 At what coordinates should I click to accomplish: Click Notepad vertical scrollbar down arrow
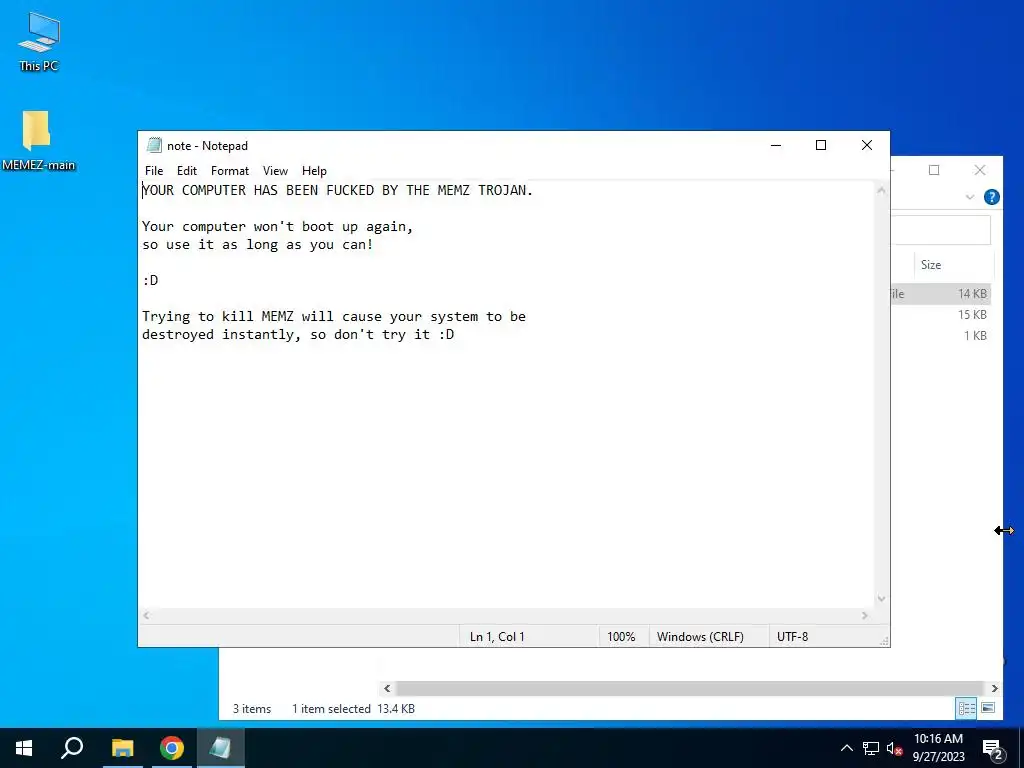[882, 599]
